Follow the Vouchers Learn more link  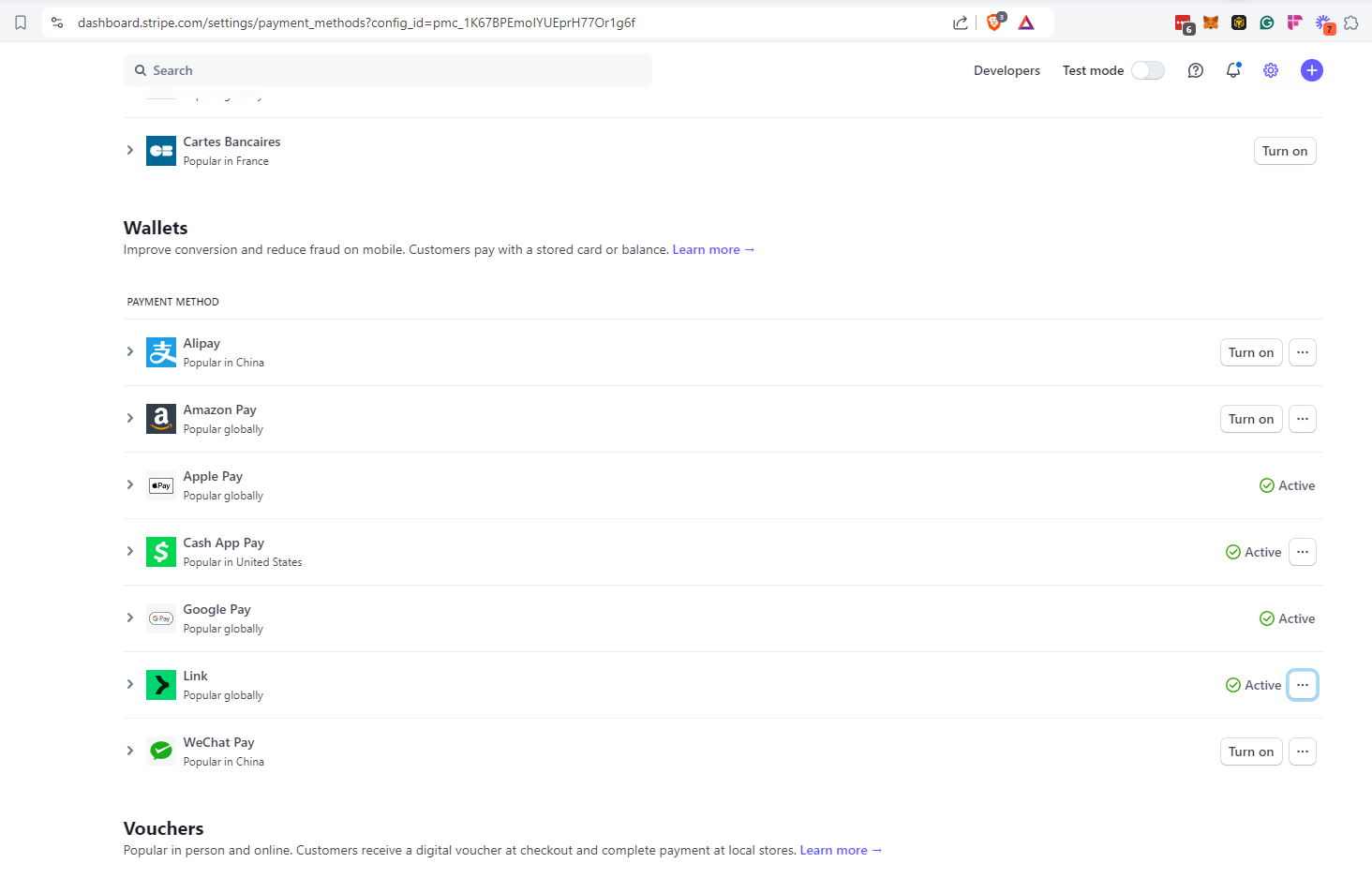click(x=841, y=850)
